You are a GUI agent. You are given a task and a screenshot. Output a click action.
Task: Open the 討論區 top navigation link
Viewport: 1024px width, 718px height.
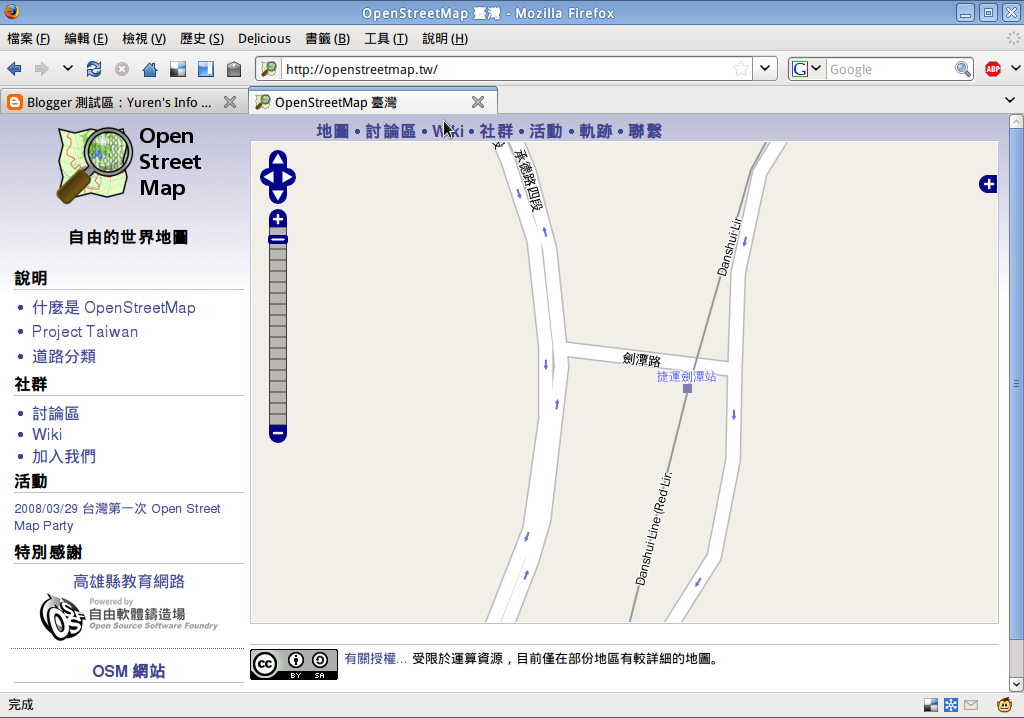(391, 131)
